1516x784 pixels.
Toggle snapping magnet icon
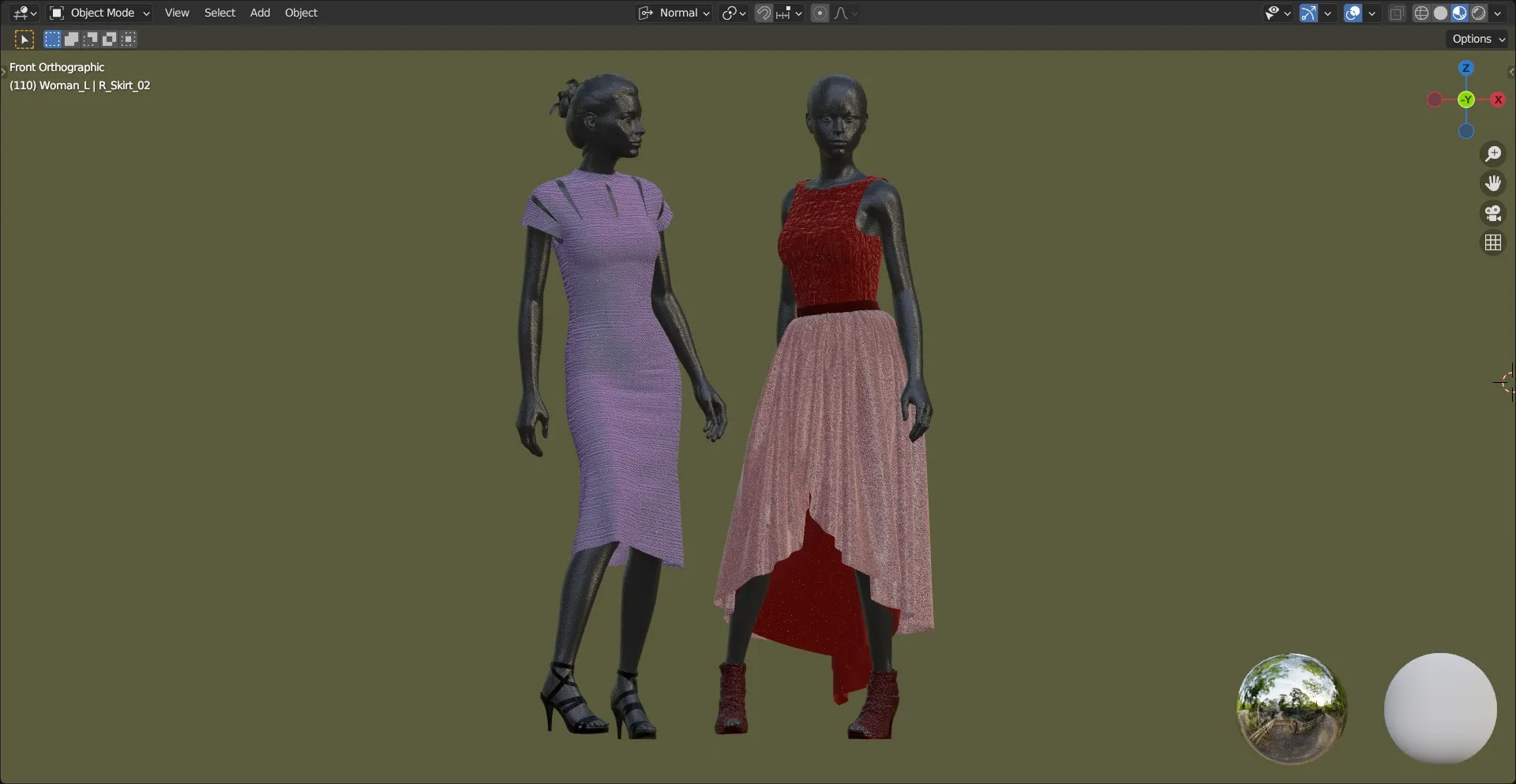pyautogui.click(x=764, y=13)
